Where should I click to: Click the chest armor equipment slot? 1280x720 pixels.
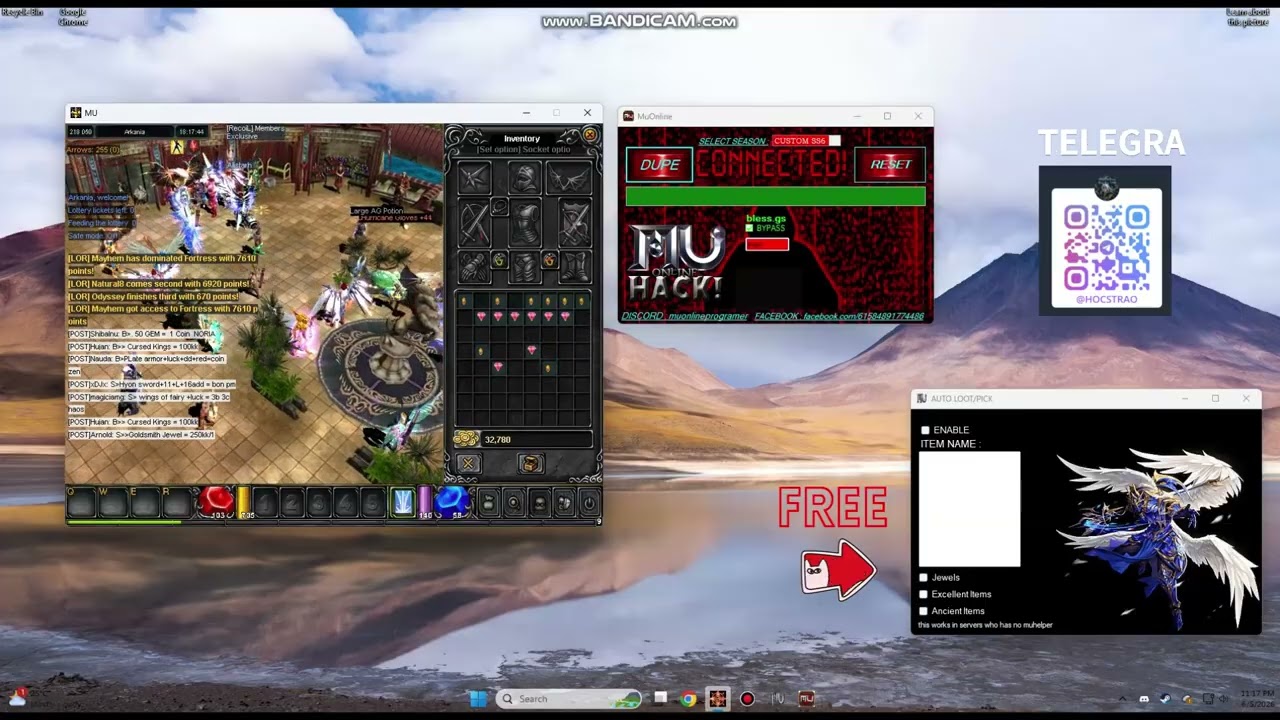click(x=524, y=224)
